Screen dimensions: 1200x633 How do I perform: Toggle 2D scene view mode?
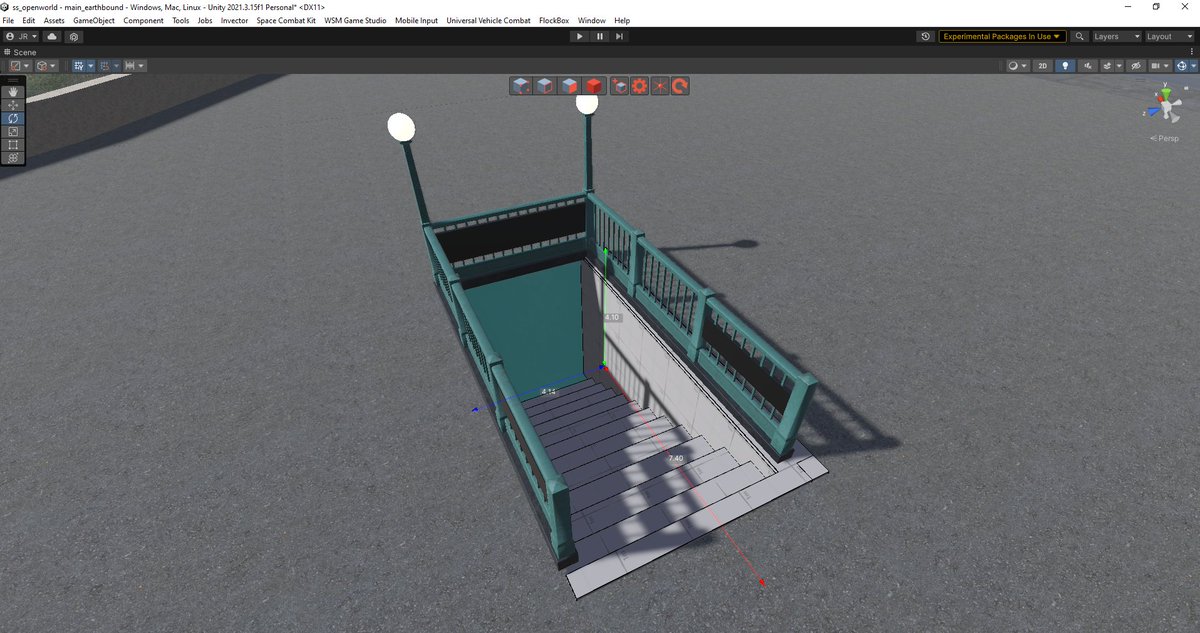pyautogui.click(x=1042, y=65)
